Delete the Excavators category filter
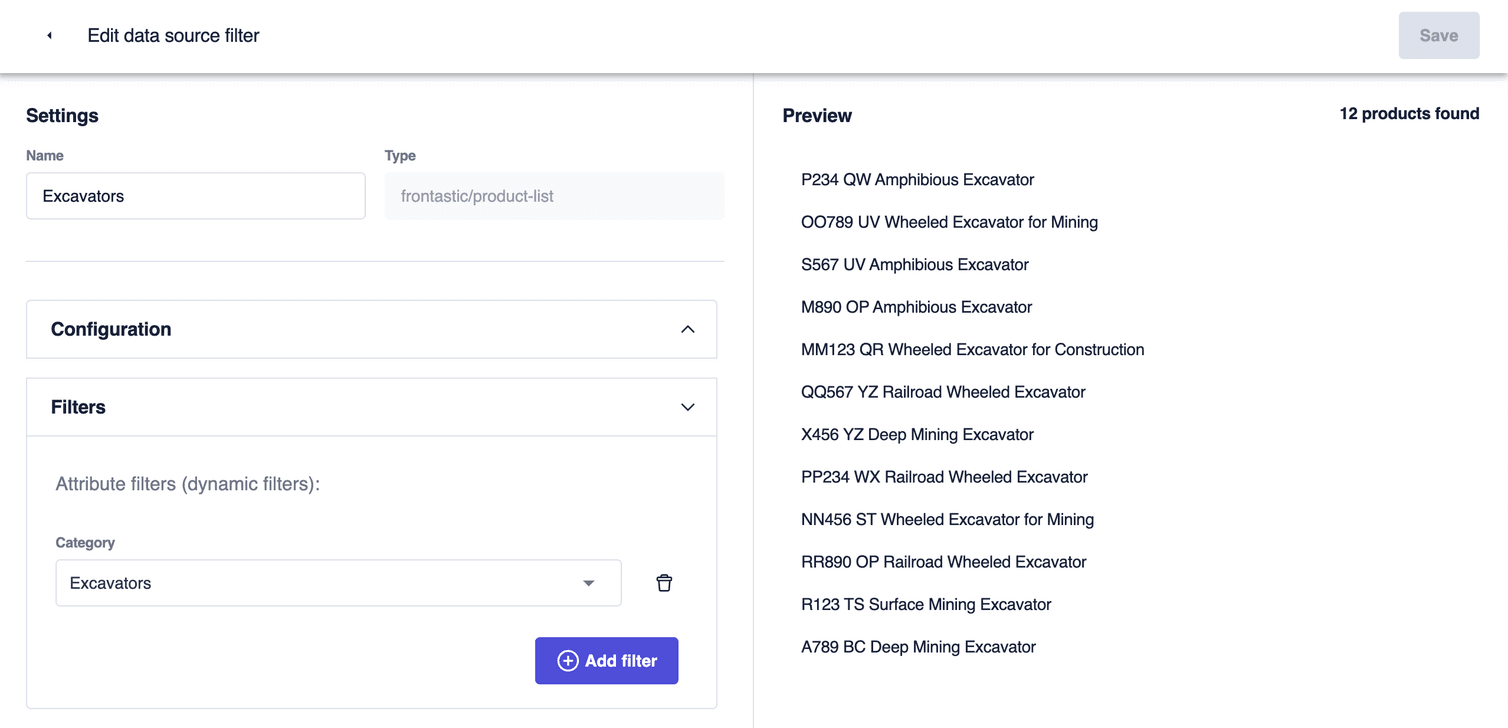 (x=664, y=582)
